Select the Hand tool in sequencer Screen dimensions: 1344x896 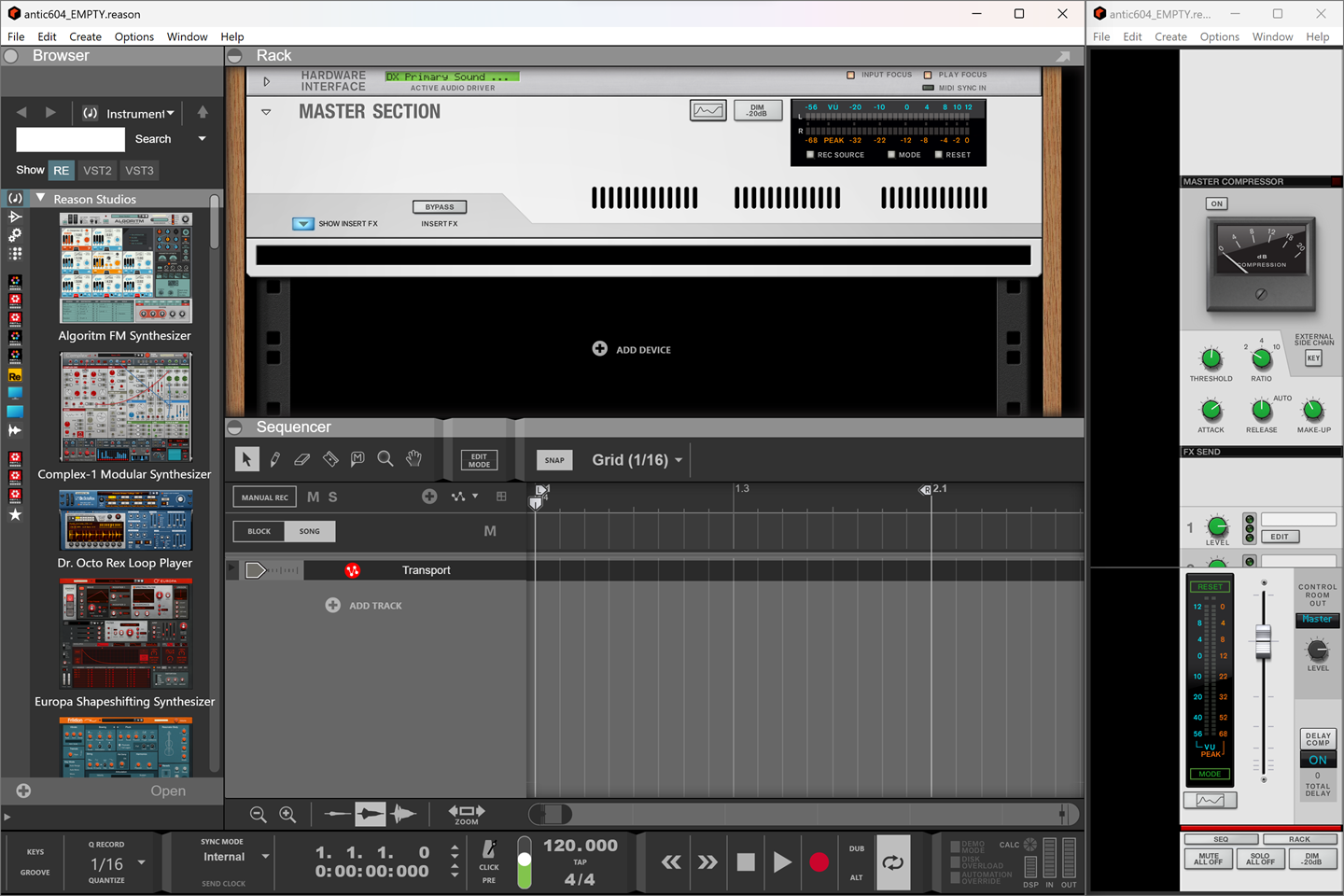[413, 459]
